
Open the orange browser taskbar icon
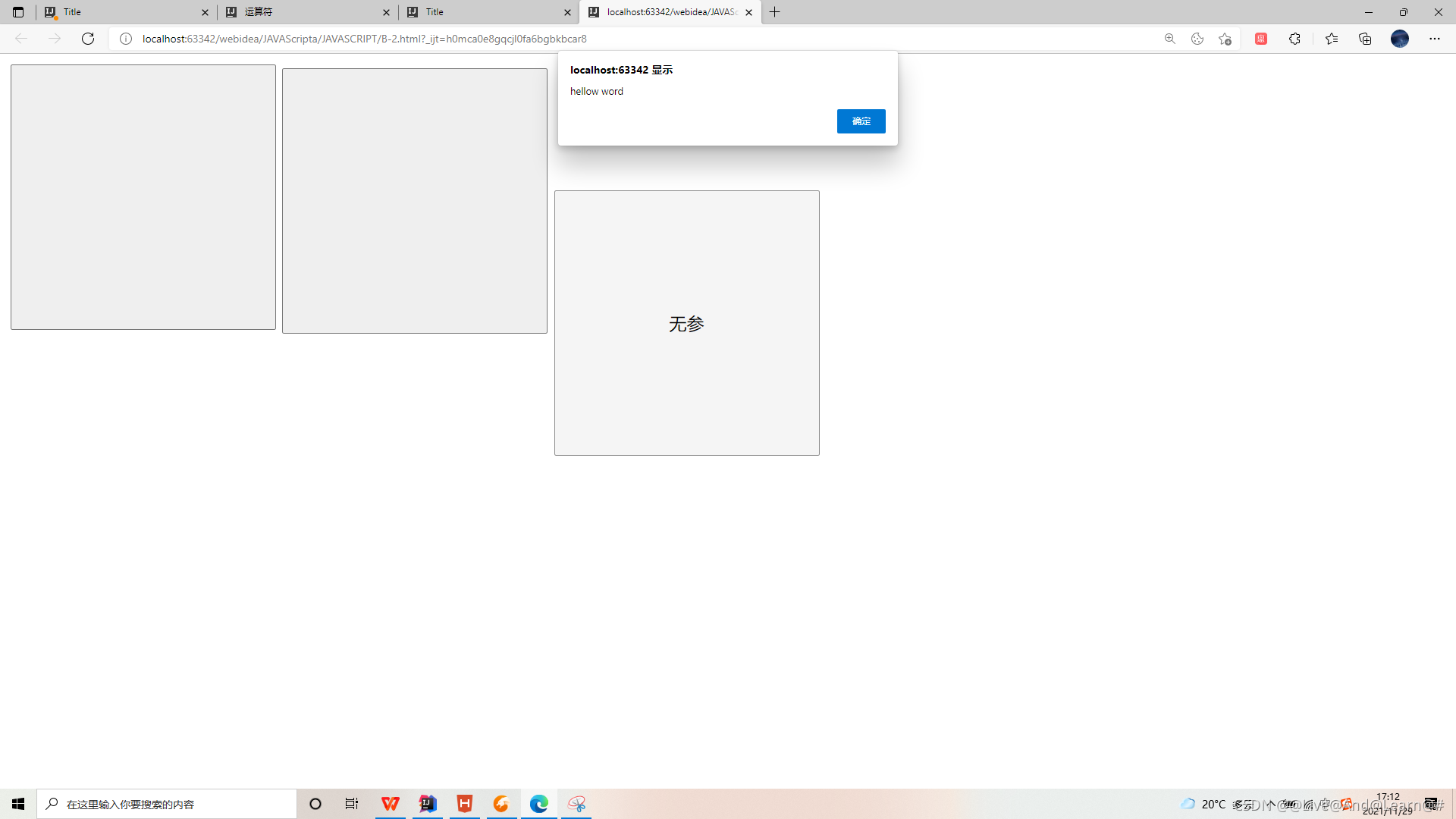pyautogui.click(x=502, y=804)
